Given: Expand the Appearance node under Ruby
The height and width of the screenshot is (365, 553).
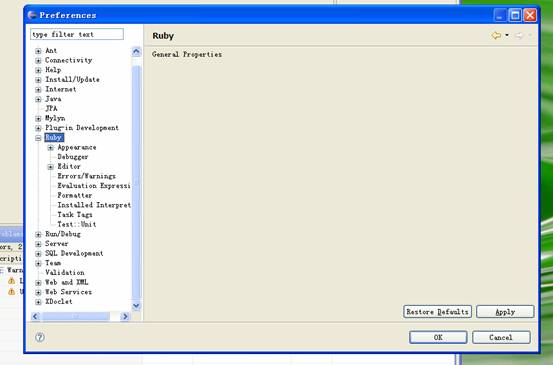Looking at the screenshot, I should pyautogui.click(x=50, y=147).
